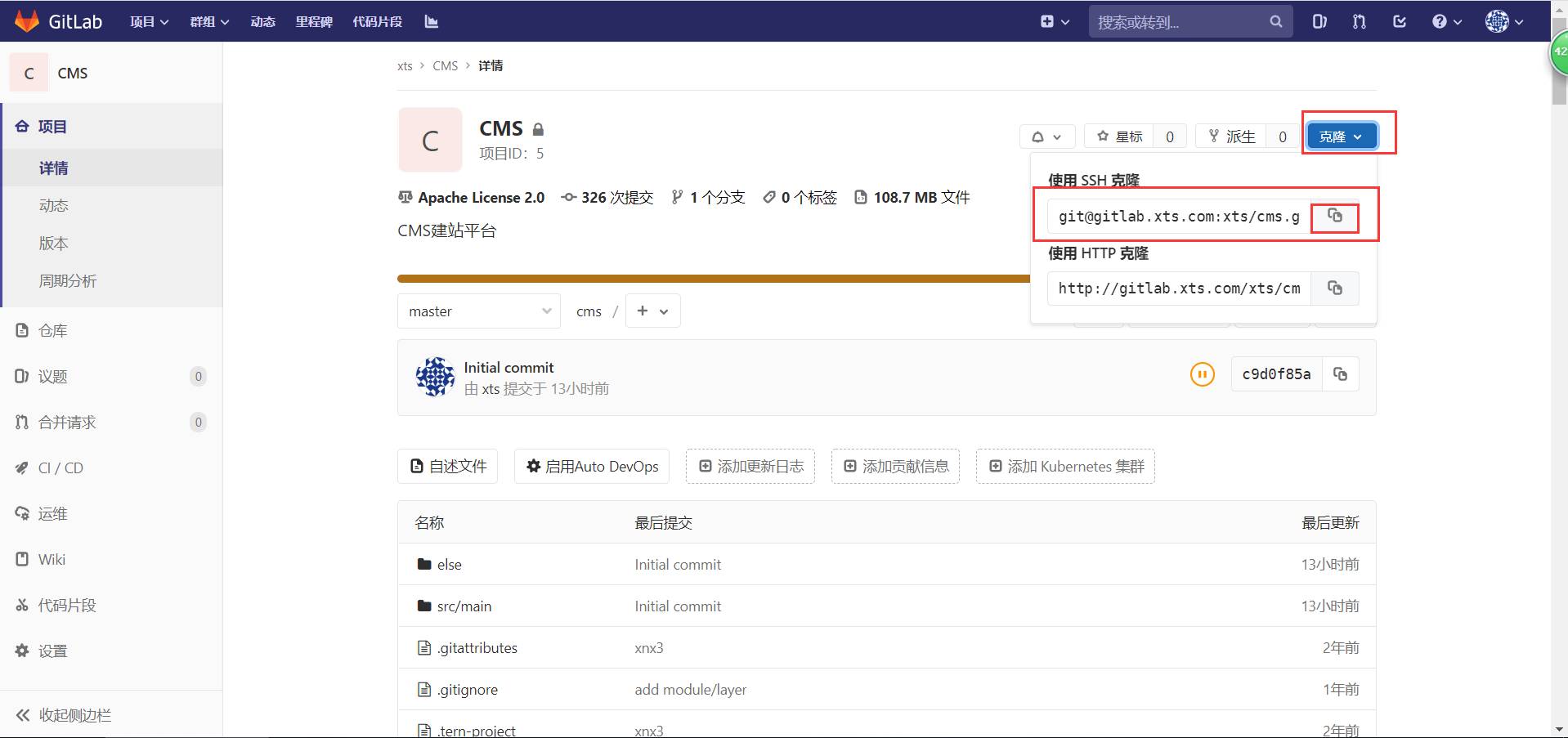Click the SSH clone URL field

(1179, 216)
